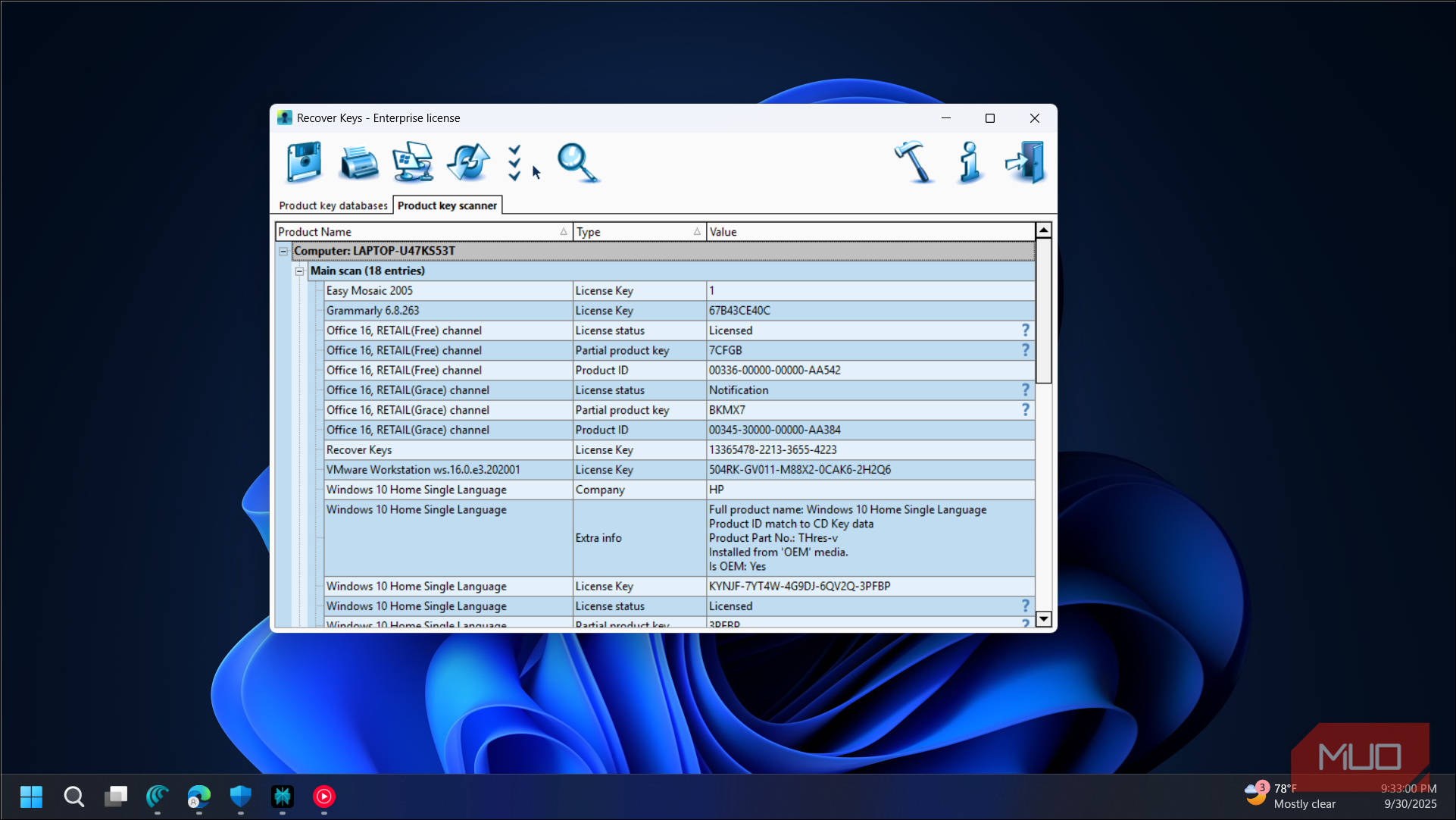Click the refresh scan arrows icon
The height and width of the screenshot is (820, 1456).
468,162
